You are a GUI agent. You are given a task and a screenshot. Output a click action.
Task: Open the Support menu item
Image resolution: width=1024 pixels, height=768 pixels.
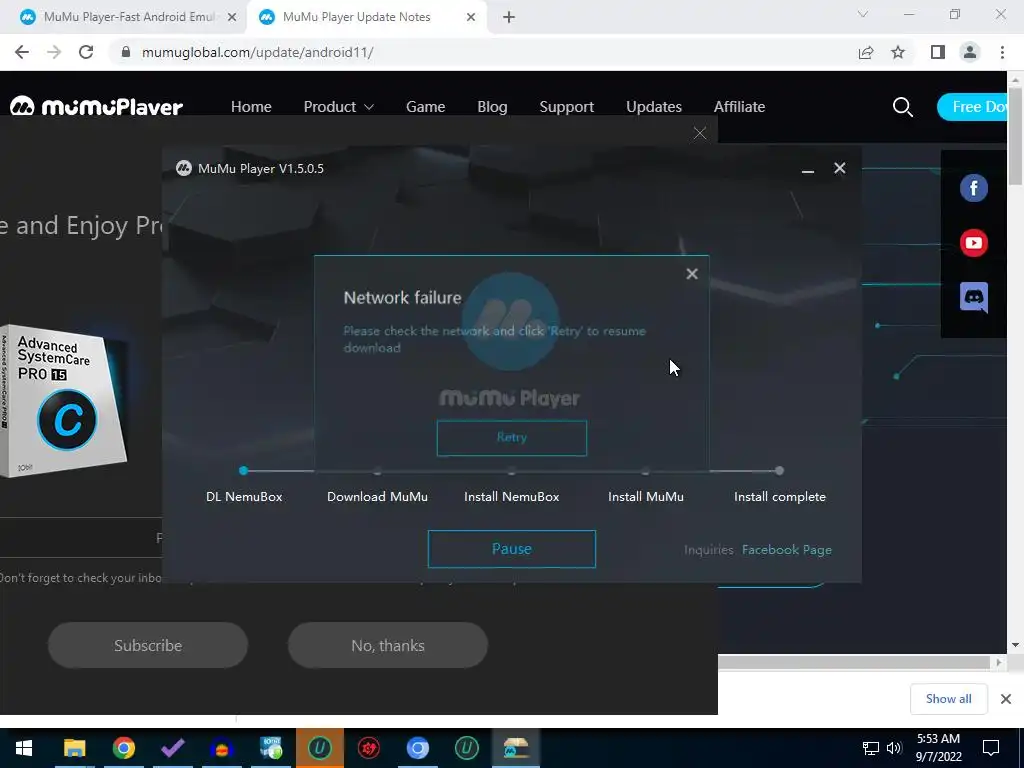pyautogui.click(x=566, y=106)
